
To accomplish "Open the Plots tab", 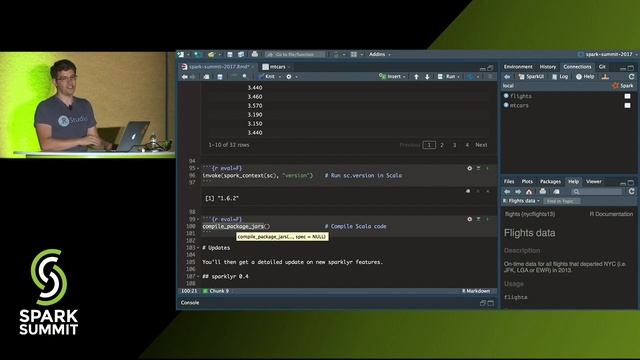I will click(527, 182).
